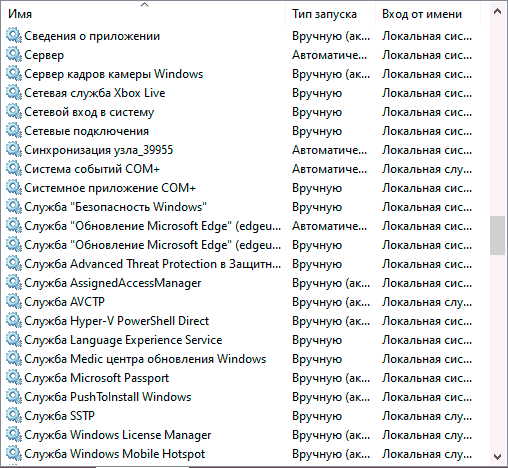Click Автоматиче... of Синхронизация узла_39955
Screen dimensions: 508x468
(x=329, y=150)
